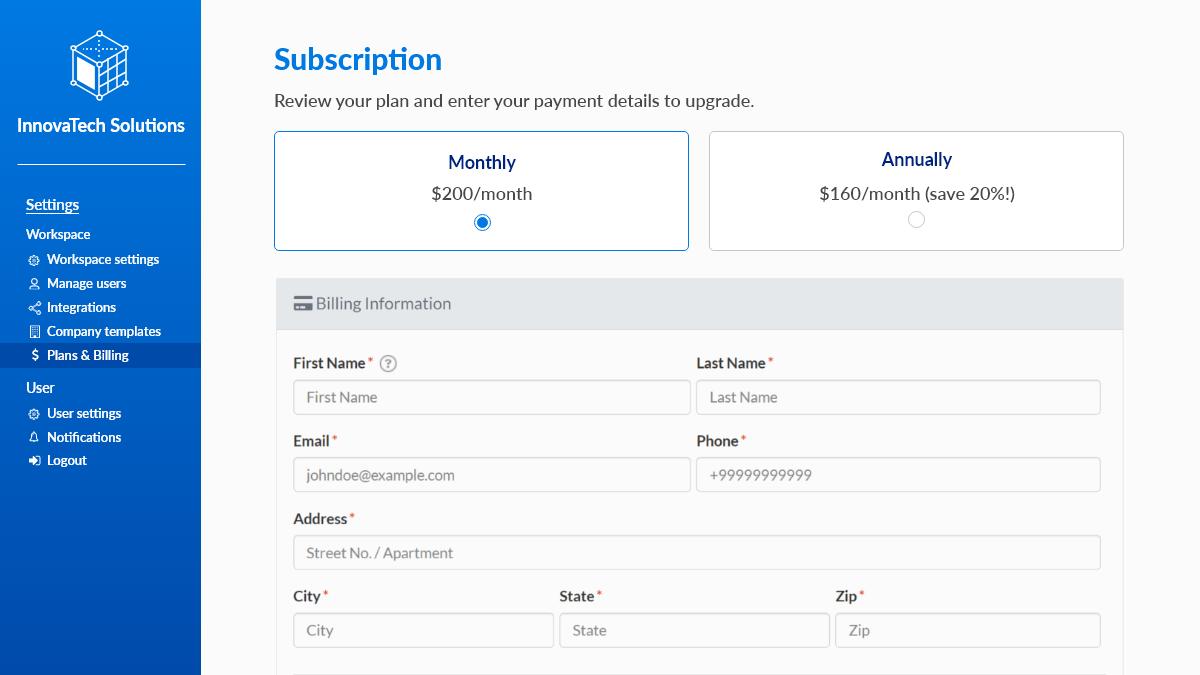The width and height of the screenshot is (1200, 675).
Task: Click the State field label
Action: click(577, 596)
